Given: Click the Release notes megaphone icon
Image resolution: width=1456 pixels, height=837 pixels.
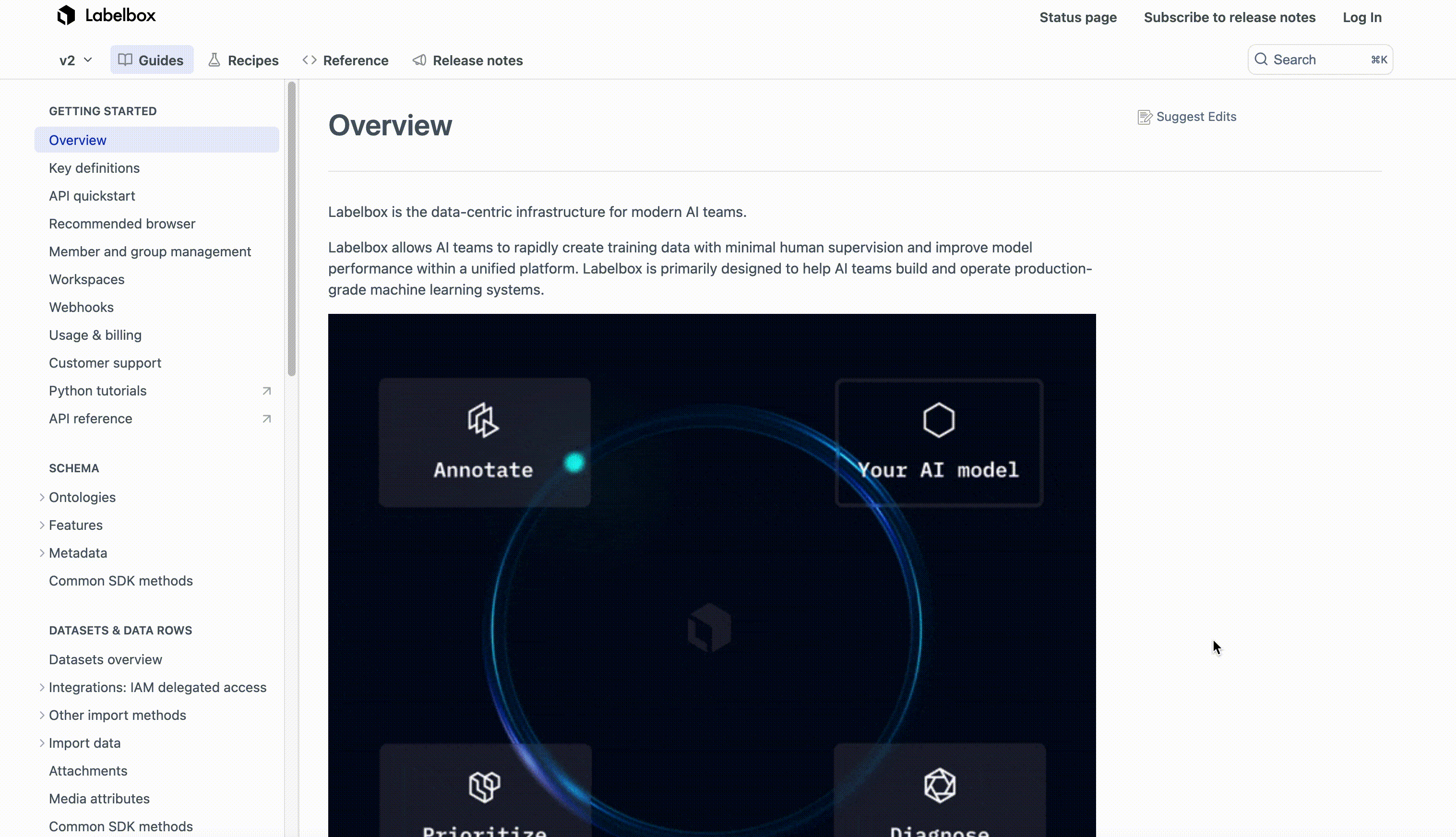Looking at the screenshot, I should click(x=419, y=60).
